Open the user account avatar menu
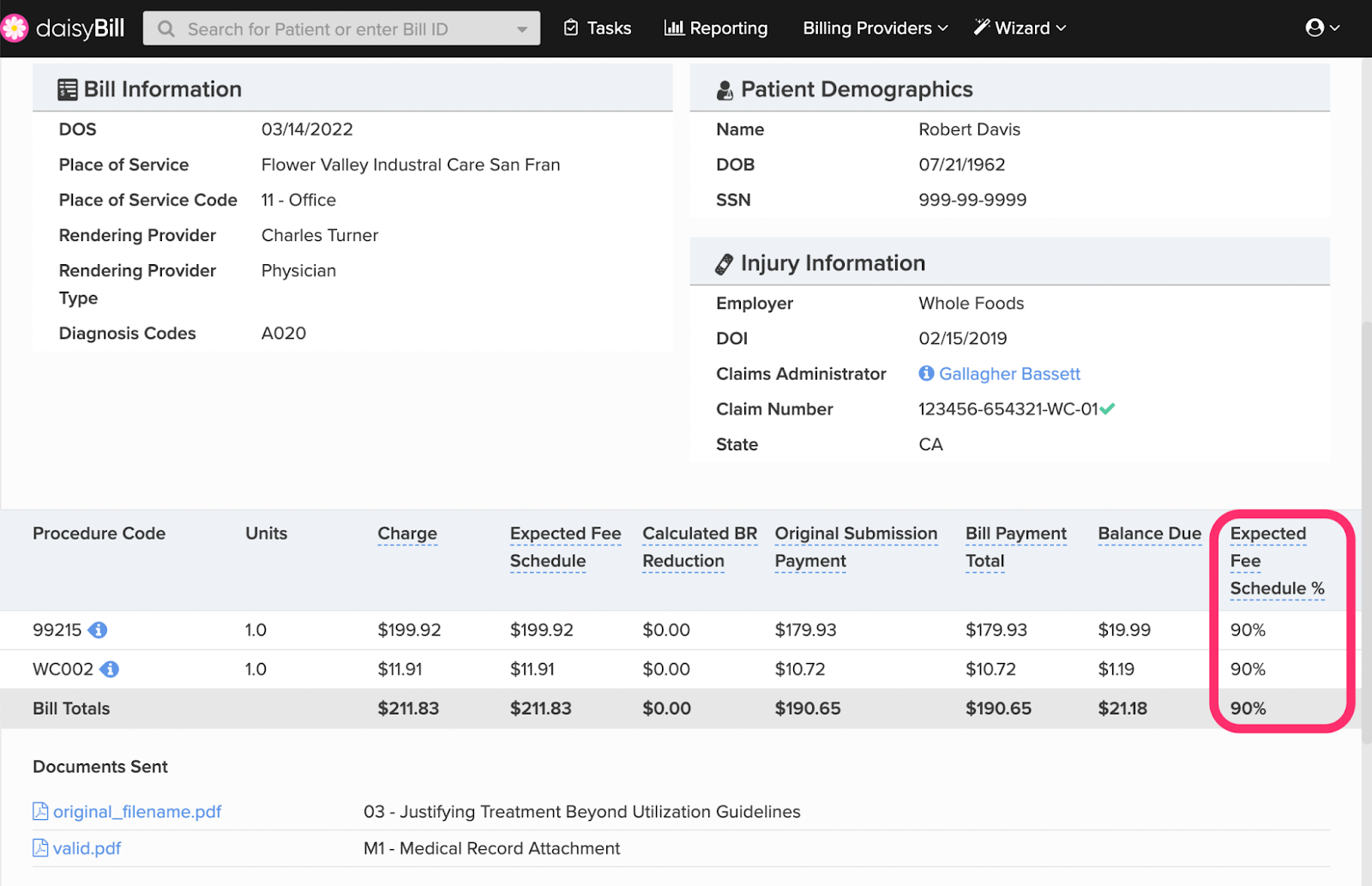1372x886 pixels. pyautogui.click(x=1322, y=28)
